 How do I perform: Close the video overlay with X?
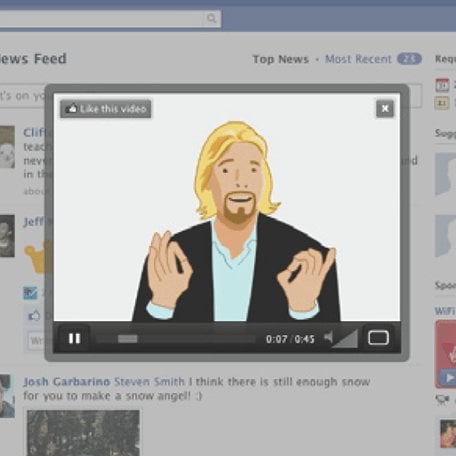385,109
